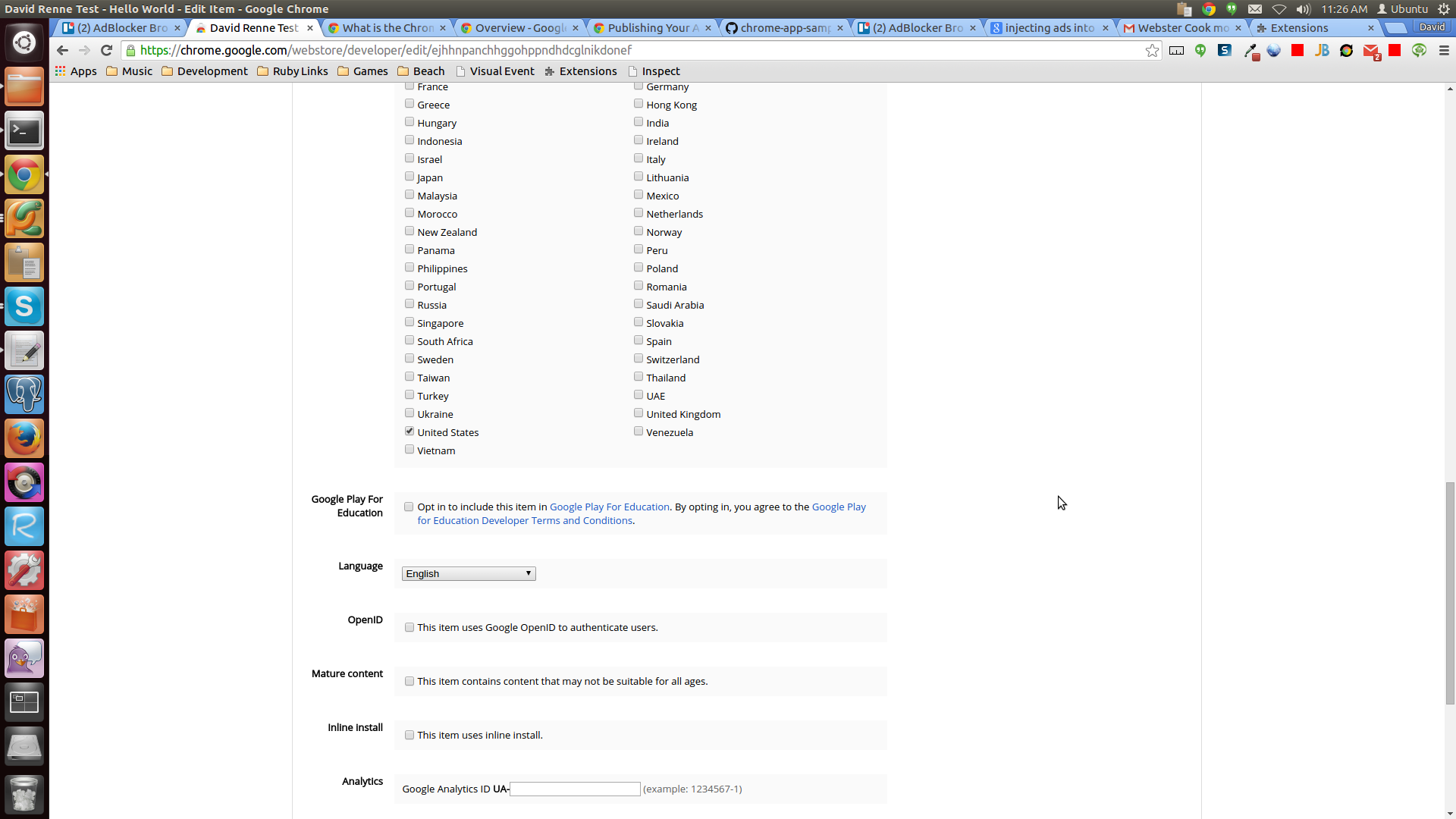Go back with the browser back arrow

[62, 50]
